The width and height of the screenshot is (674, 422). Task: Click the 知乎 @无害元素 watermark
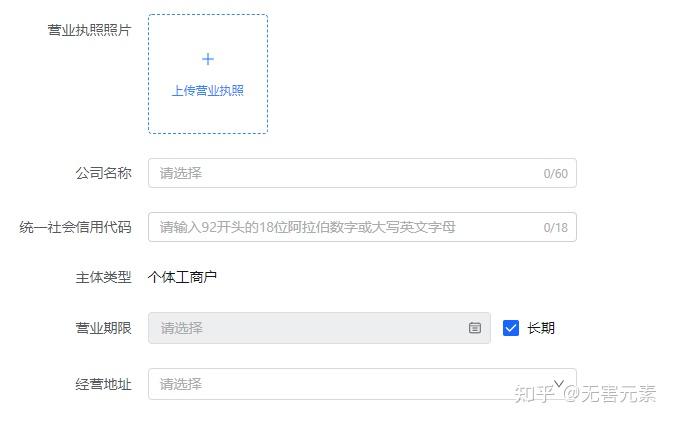pos(585,393)
